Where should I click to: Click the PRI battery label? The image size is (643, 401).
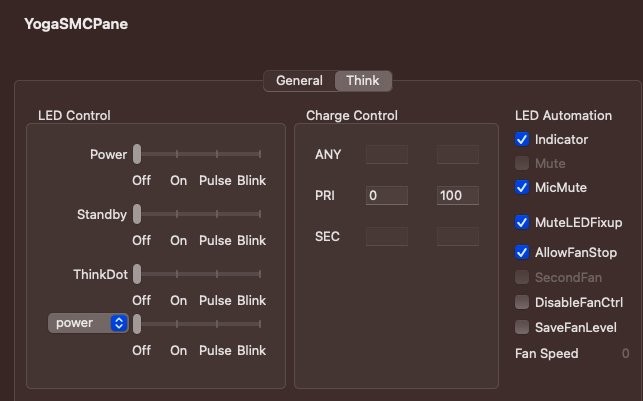point(325,196)
